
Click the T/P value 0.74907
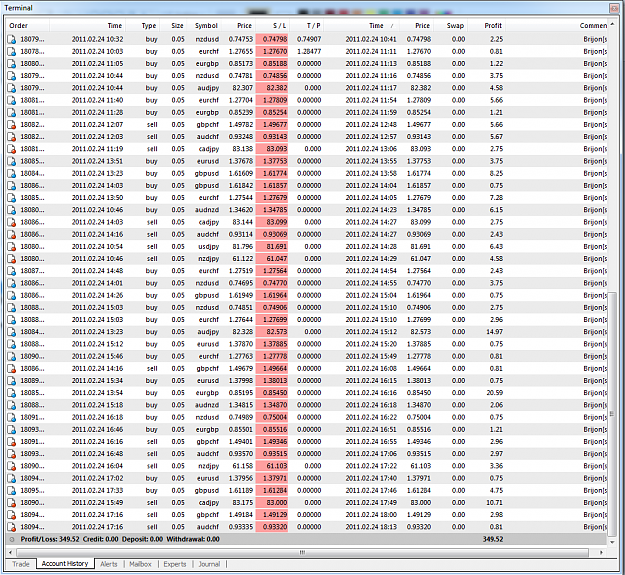(x=309, y=39)
